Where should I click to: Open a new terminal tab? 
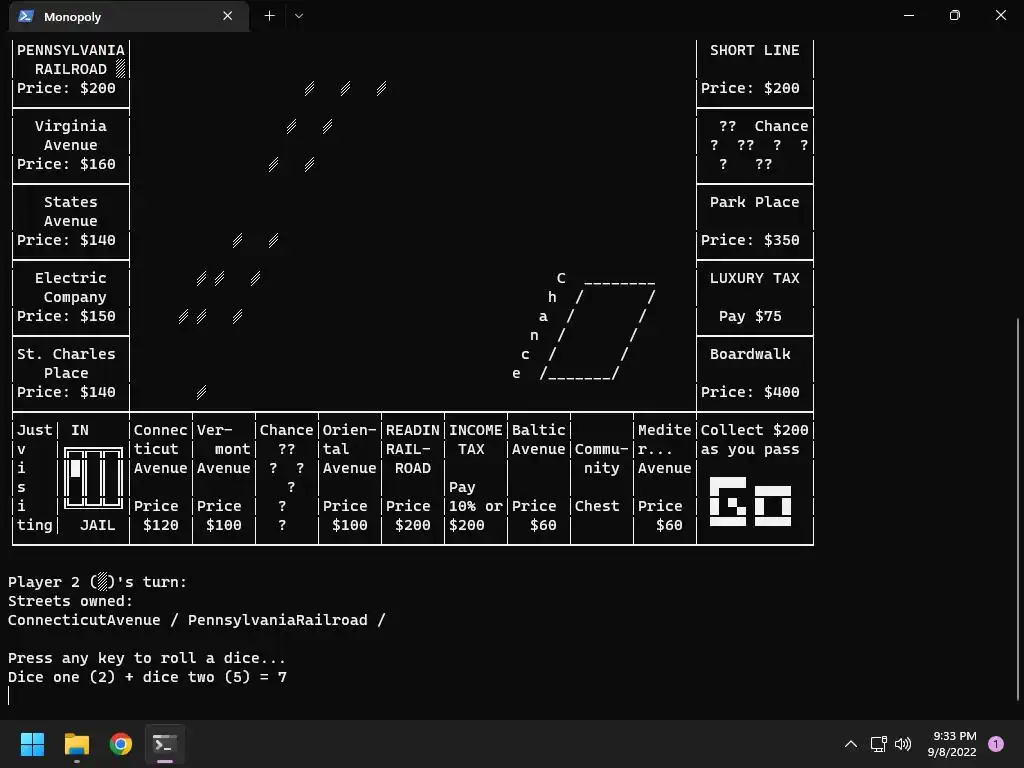point(269,16)
